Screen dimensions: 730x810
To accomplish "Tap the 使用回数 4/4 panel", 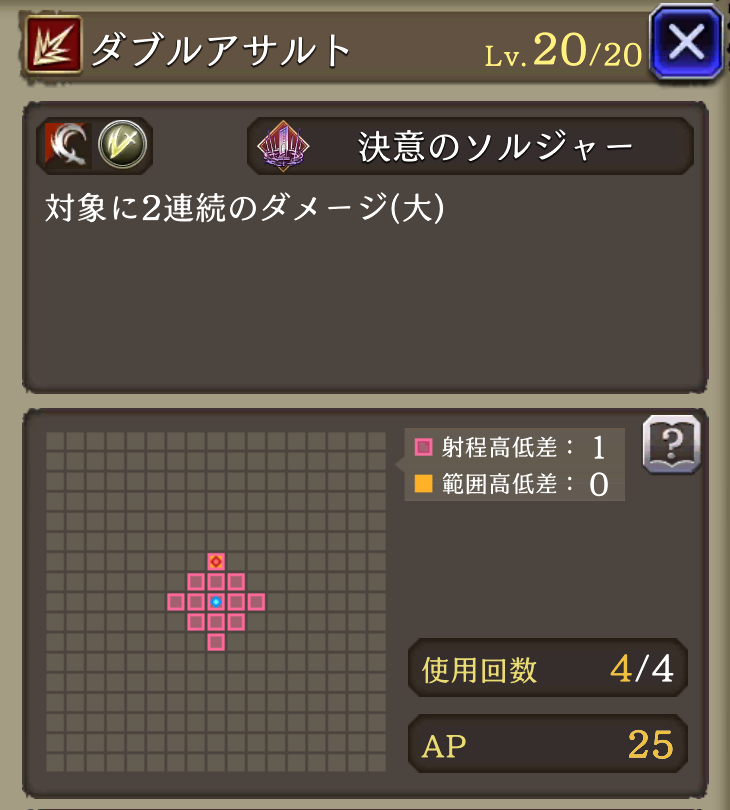I will [548, 668].
